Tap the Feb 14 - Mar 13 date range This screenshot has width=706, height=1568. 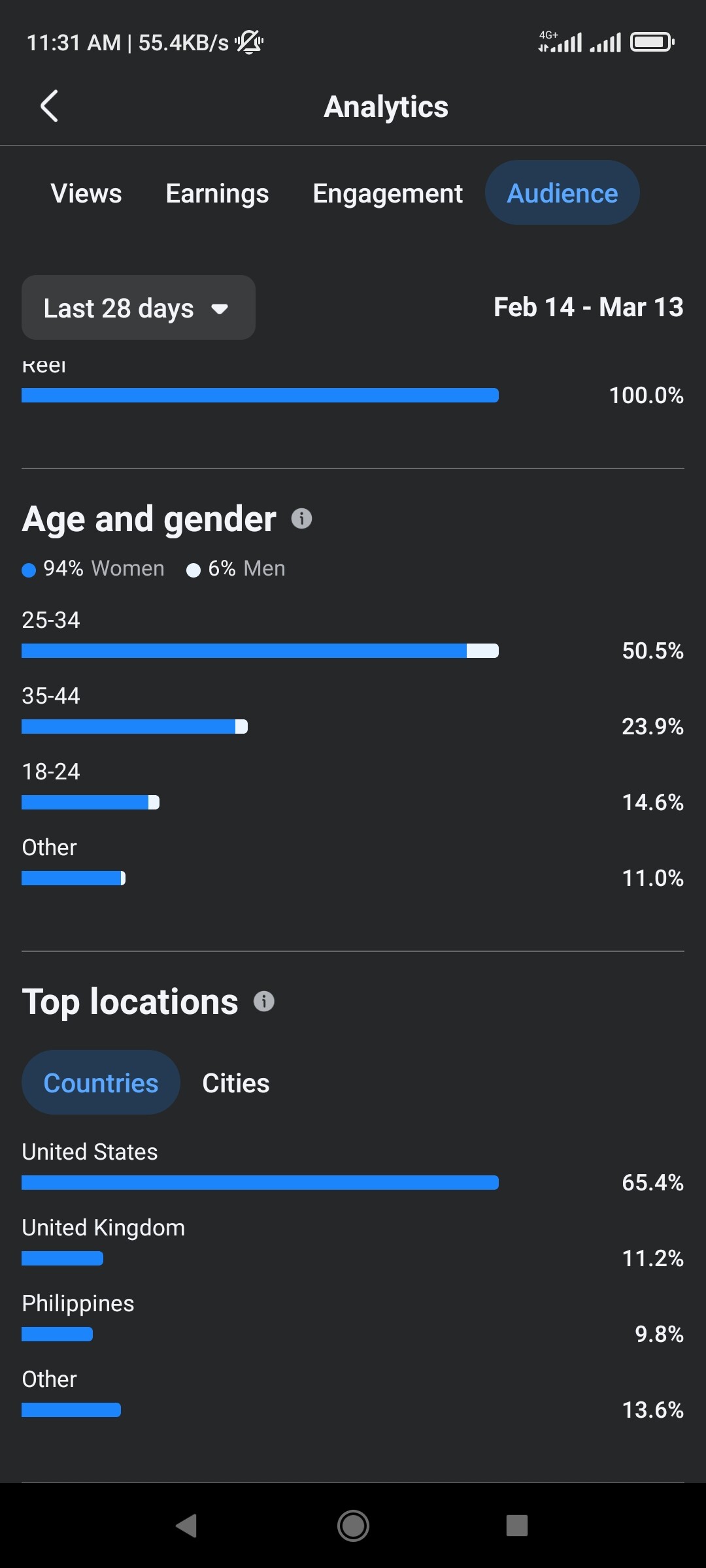(x=588, y=307)
